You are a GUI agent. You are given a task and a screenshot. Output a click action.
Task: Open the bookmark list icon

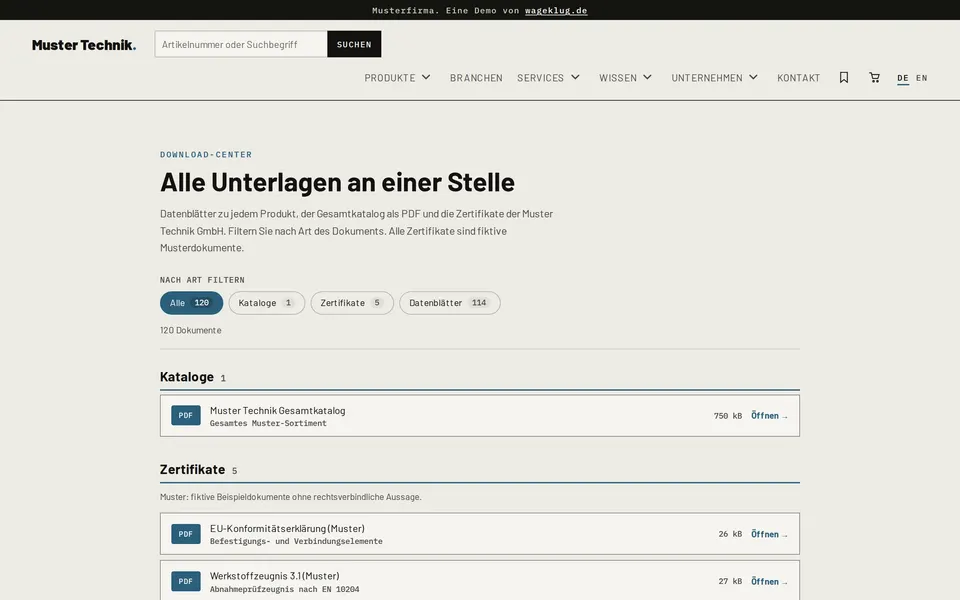844,78
